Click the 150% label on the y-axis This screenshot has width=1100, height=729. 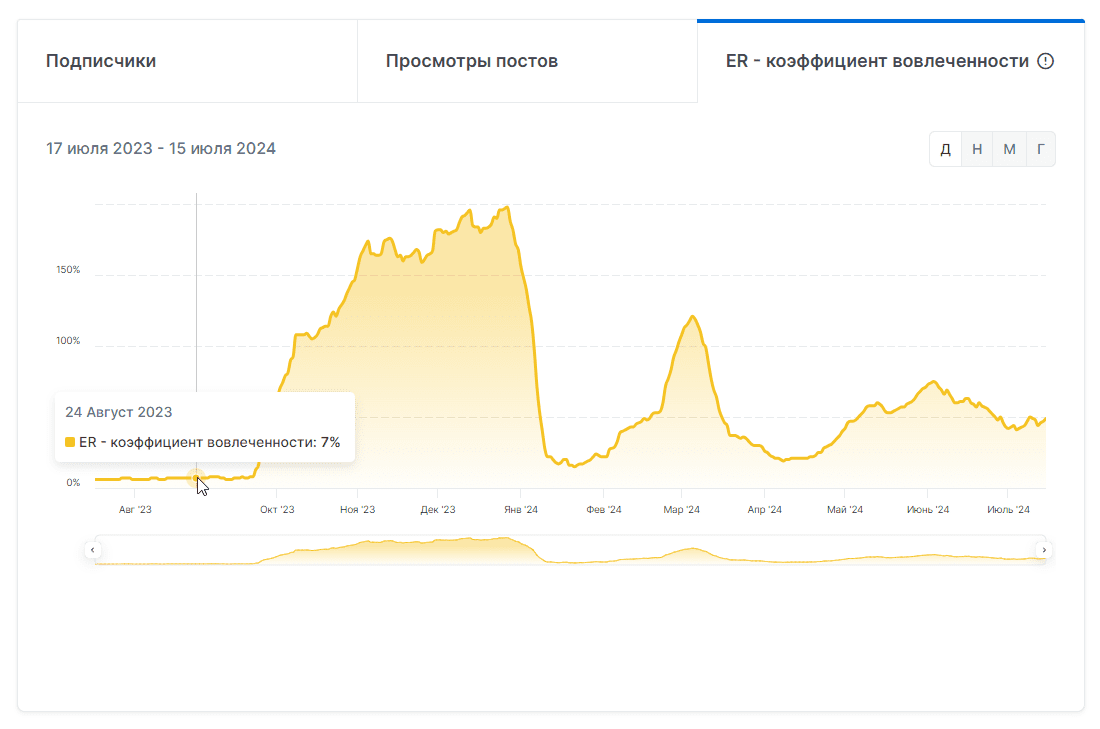click(x=68, y=270)
